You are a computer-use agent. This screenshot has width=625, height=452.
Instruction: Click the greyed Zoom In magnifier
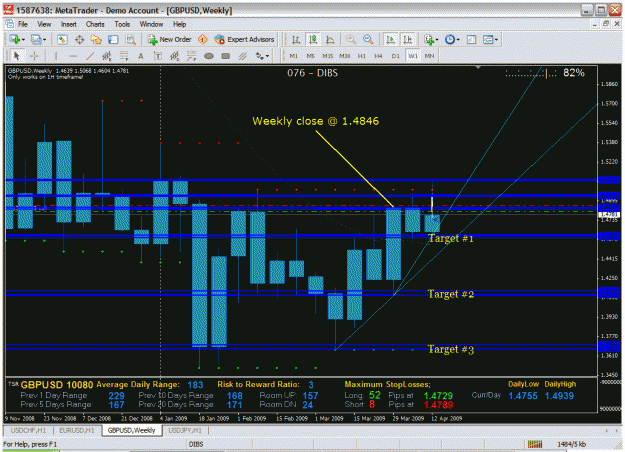[x=351, y=39]
